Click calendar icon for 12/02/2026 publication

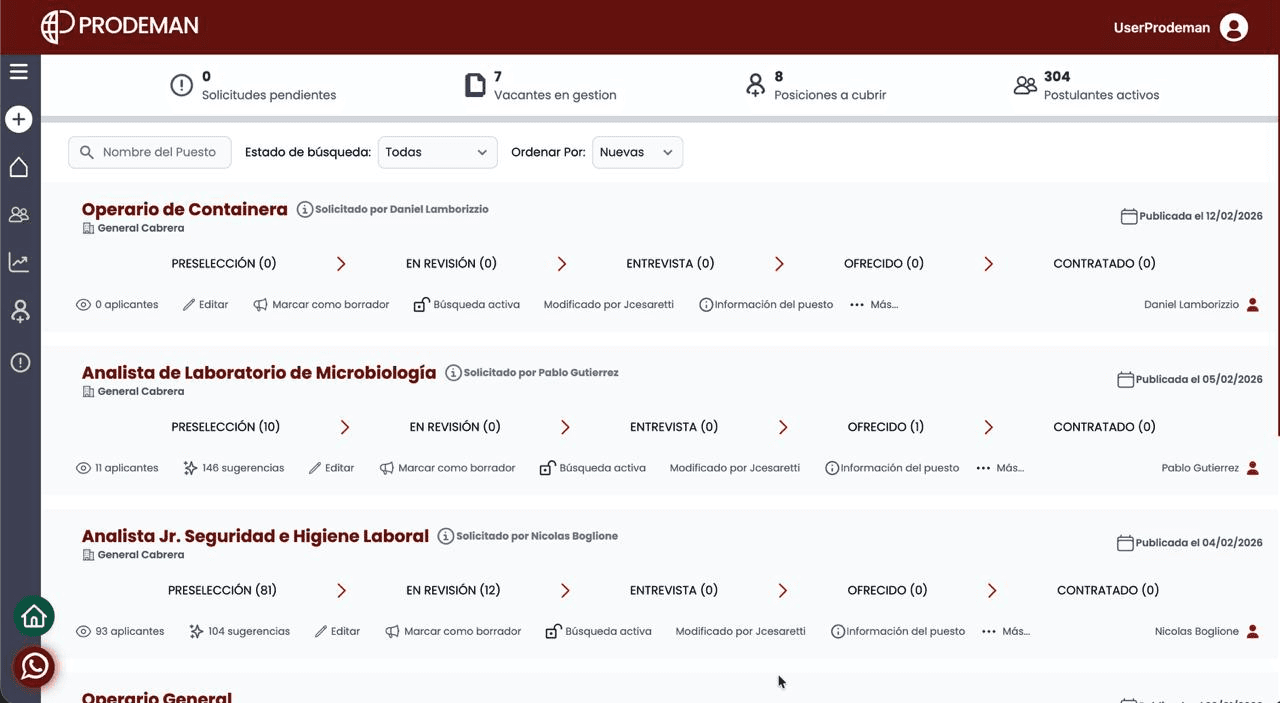point(1129,216)
